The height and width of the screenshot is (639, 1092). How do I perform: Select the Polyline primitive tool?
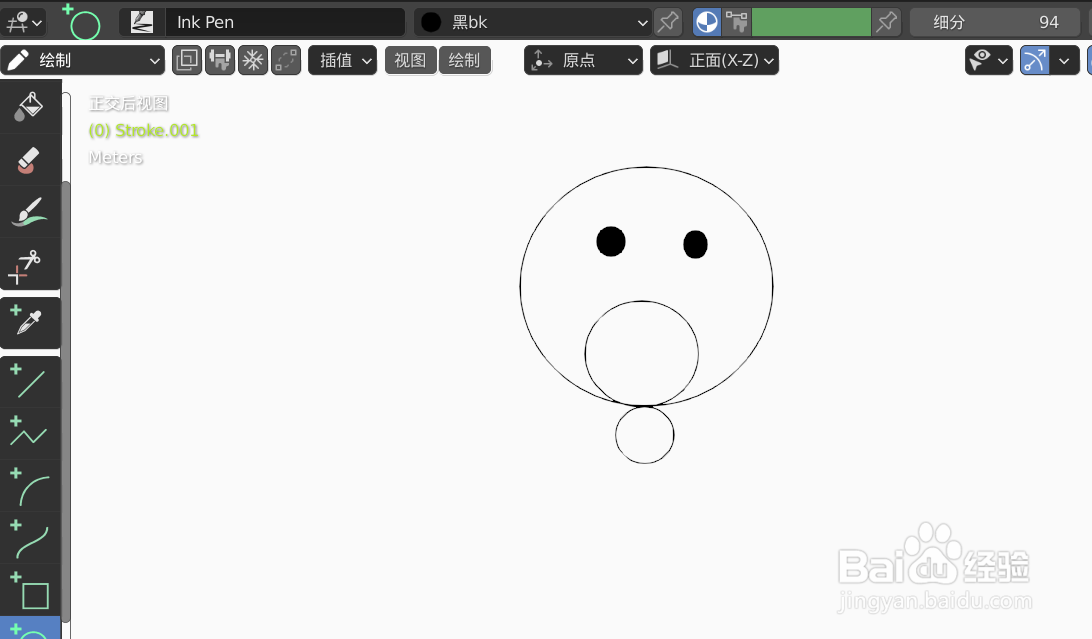(29, 434)
